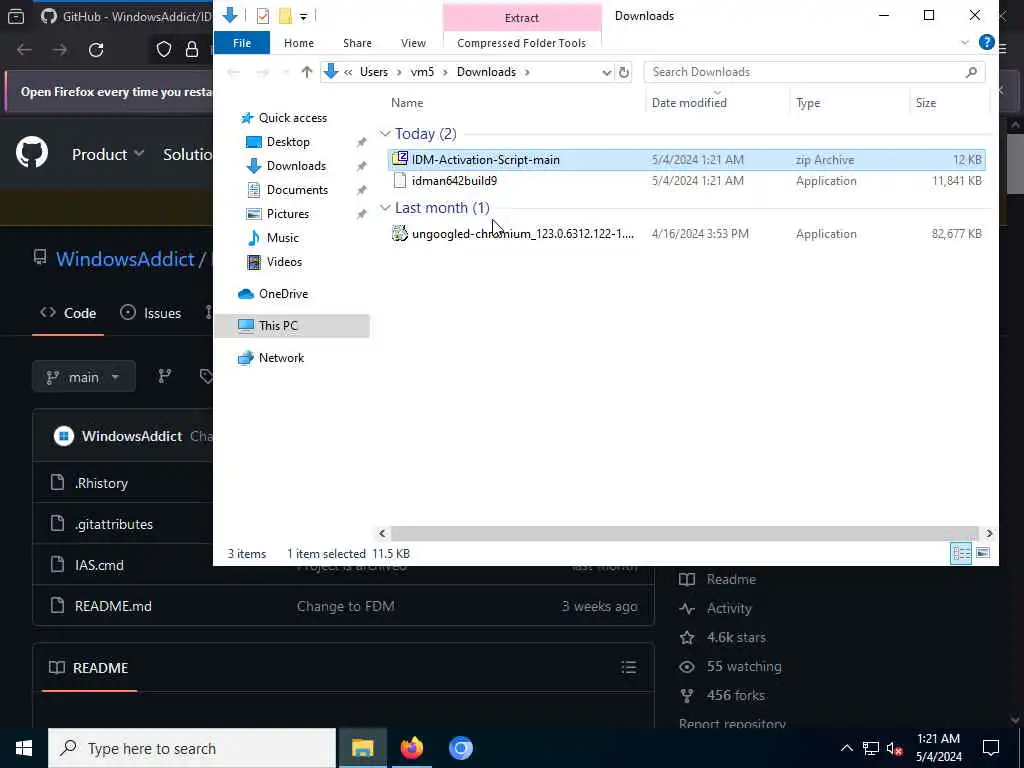Open Desktop in the navigation pane
Image resolution: width=1024 pixels, height=768 pixels.
tap(288, 142)
